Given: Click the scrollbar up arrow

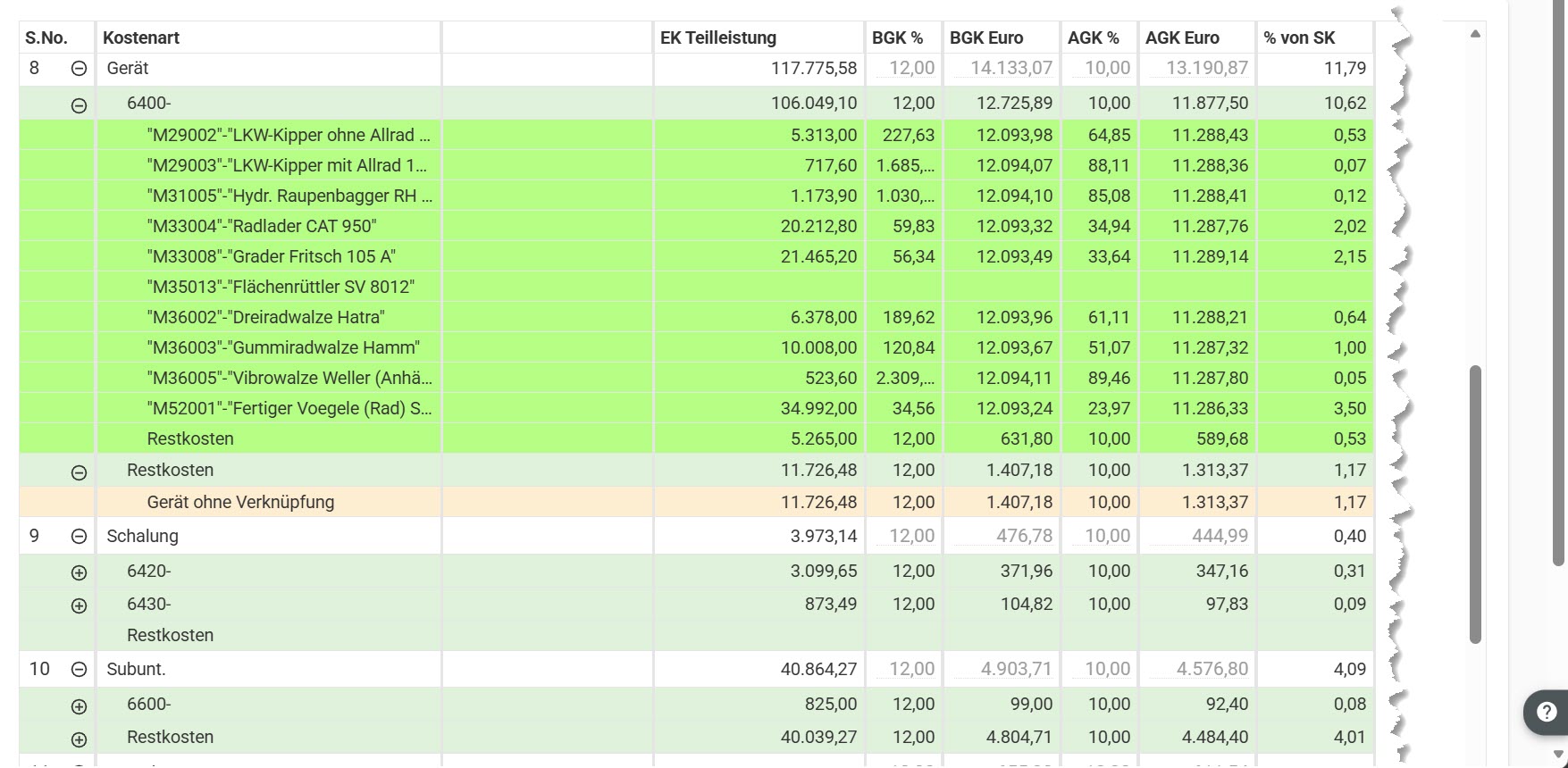Looking at the screenshot, I should point(1475,34).
